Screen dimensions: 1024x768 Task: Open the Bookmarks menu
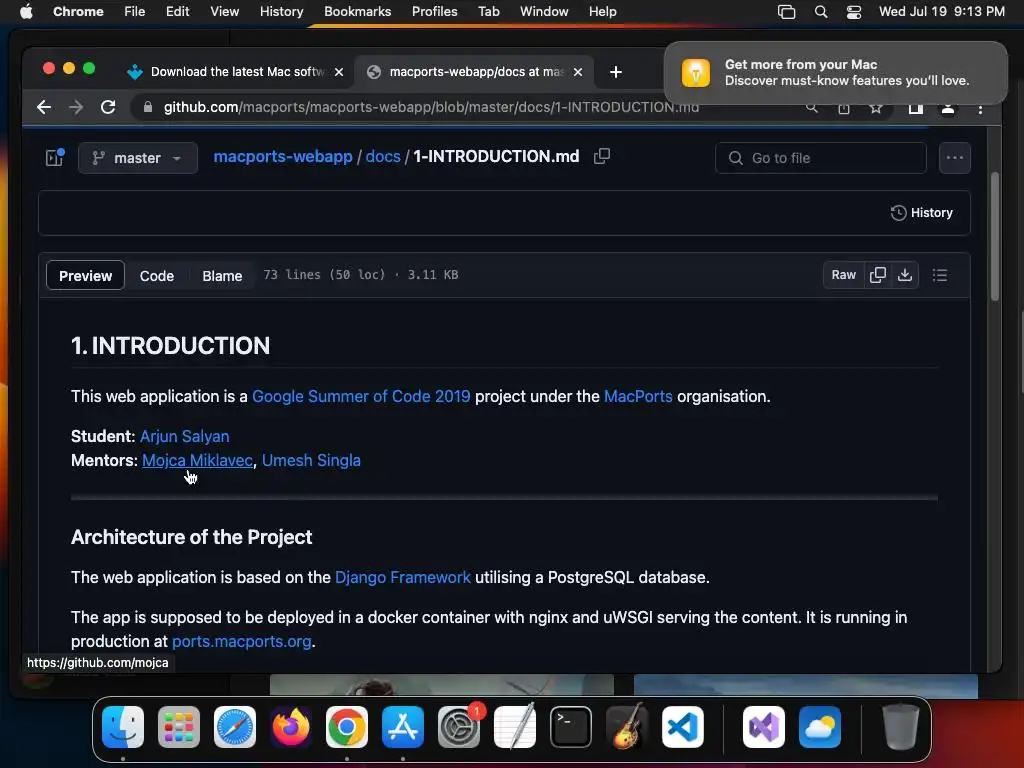pyautogui.click(x=357, y=12)
